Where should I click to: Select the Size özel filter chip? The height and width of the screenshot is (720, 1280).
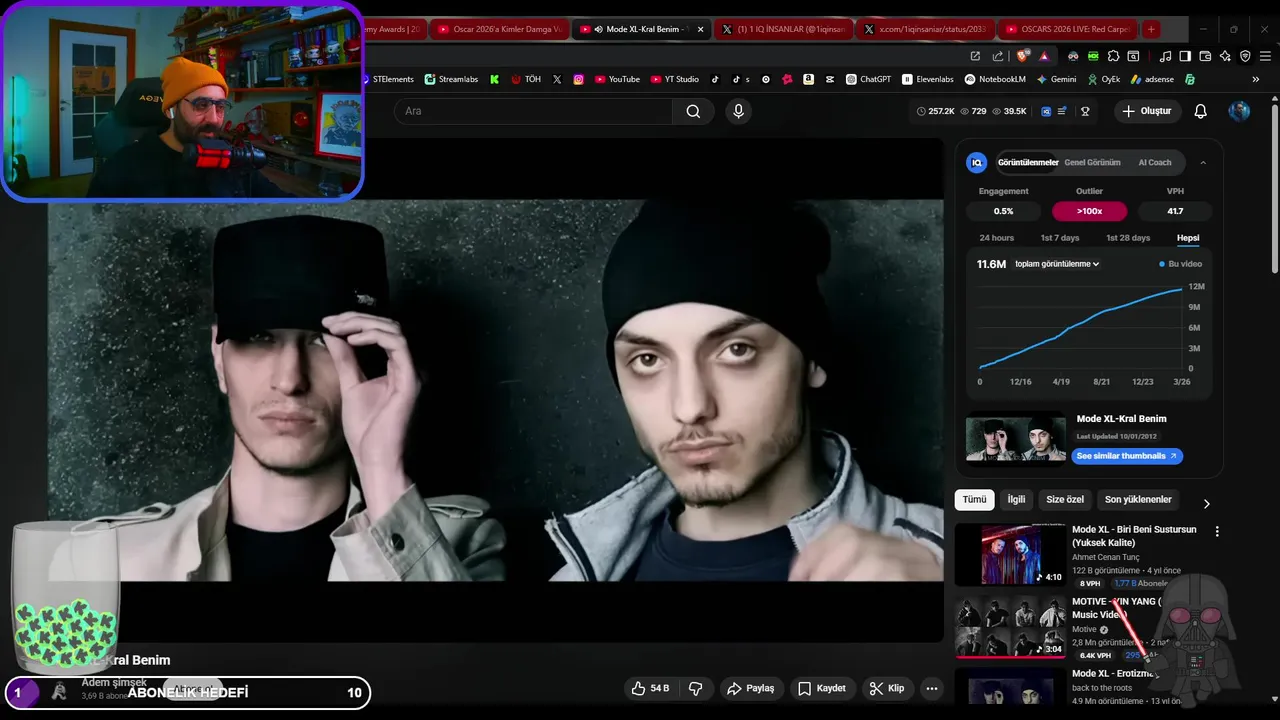(1065, 499)
